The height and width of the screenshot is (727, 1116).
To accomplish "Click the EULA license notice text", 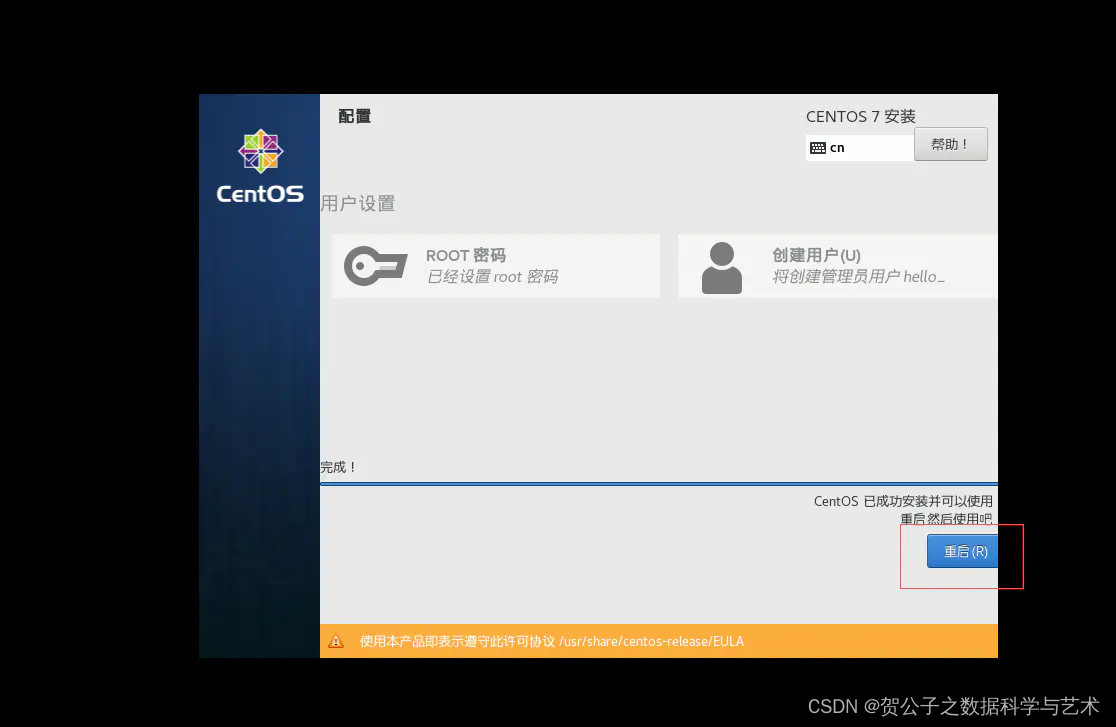I will coord(552,642).
